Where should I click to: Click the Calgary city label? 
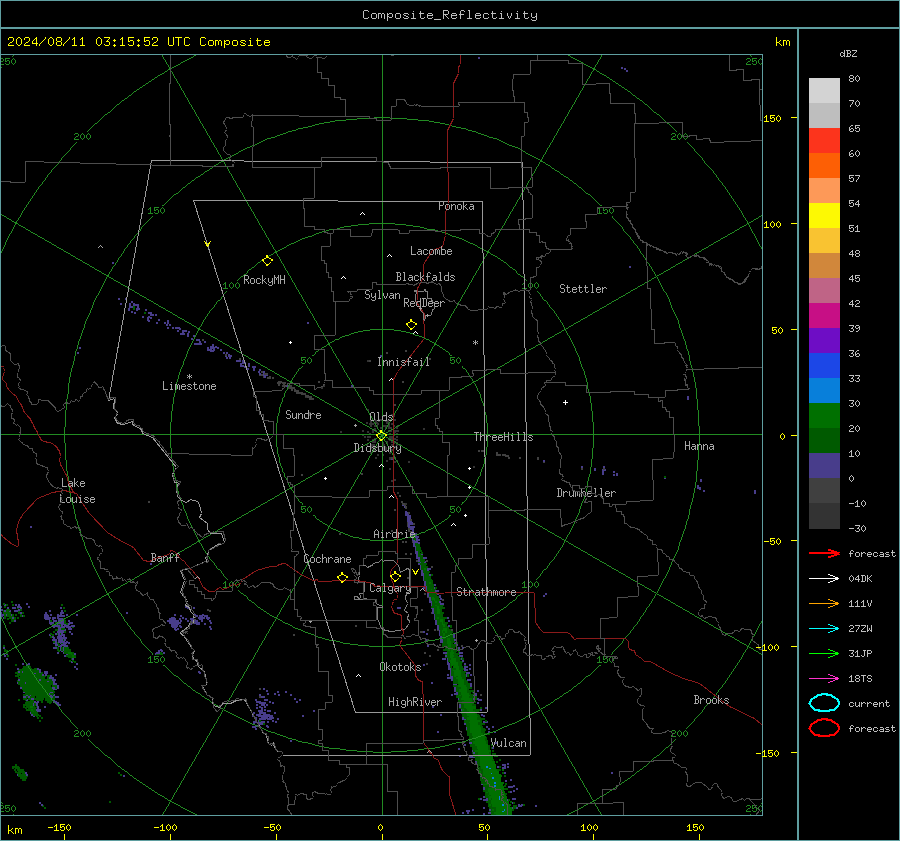point(390,588)
